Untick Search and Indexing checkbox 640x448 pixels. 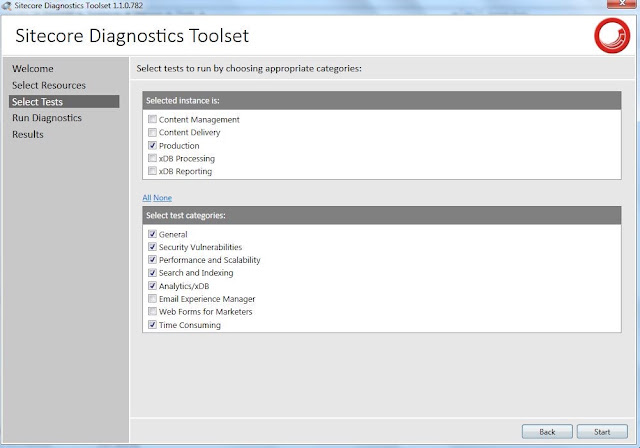152,273
